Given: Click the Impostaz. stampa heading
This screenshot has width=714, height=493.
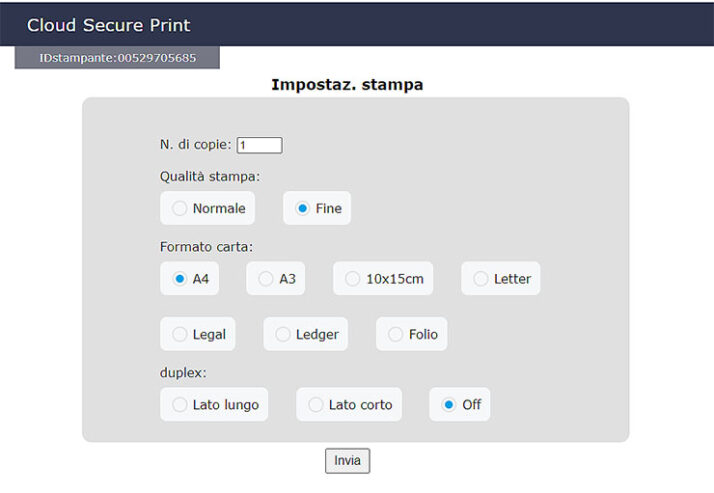Looking at the screenshot, I should coord(347,85).
